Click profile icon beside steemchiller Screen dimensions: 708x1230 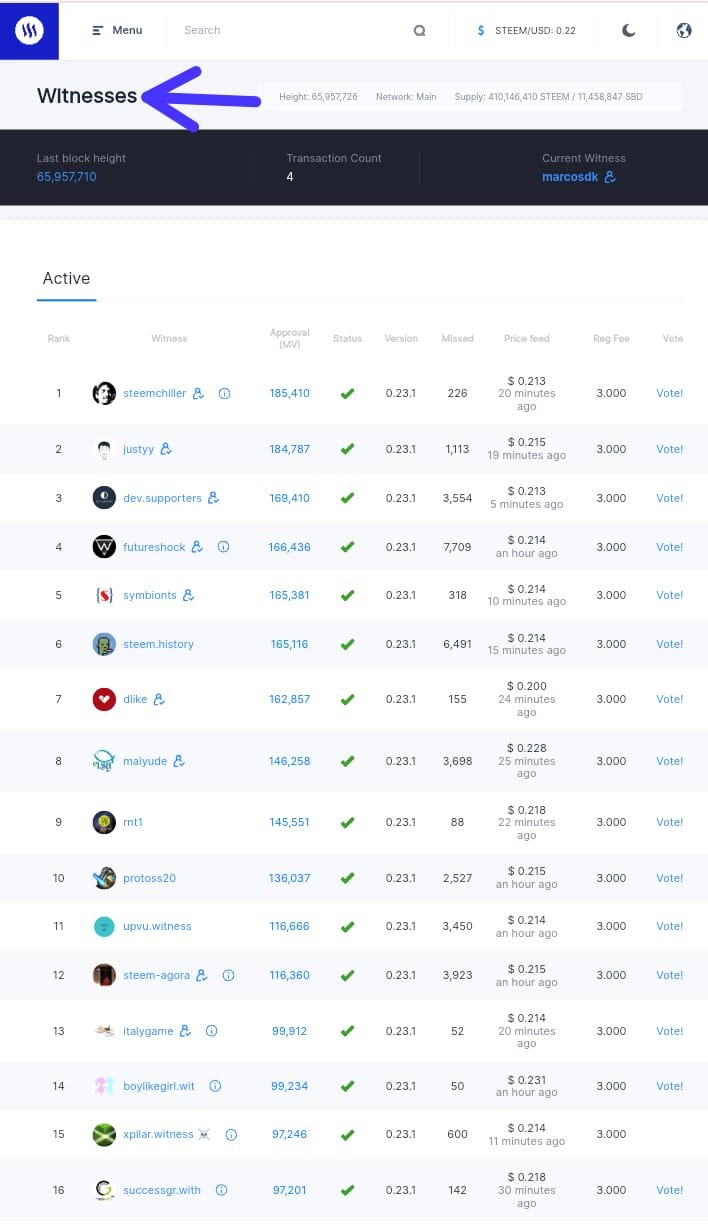198,393
